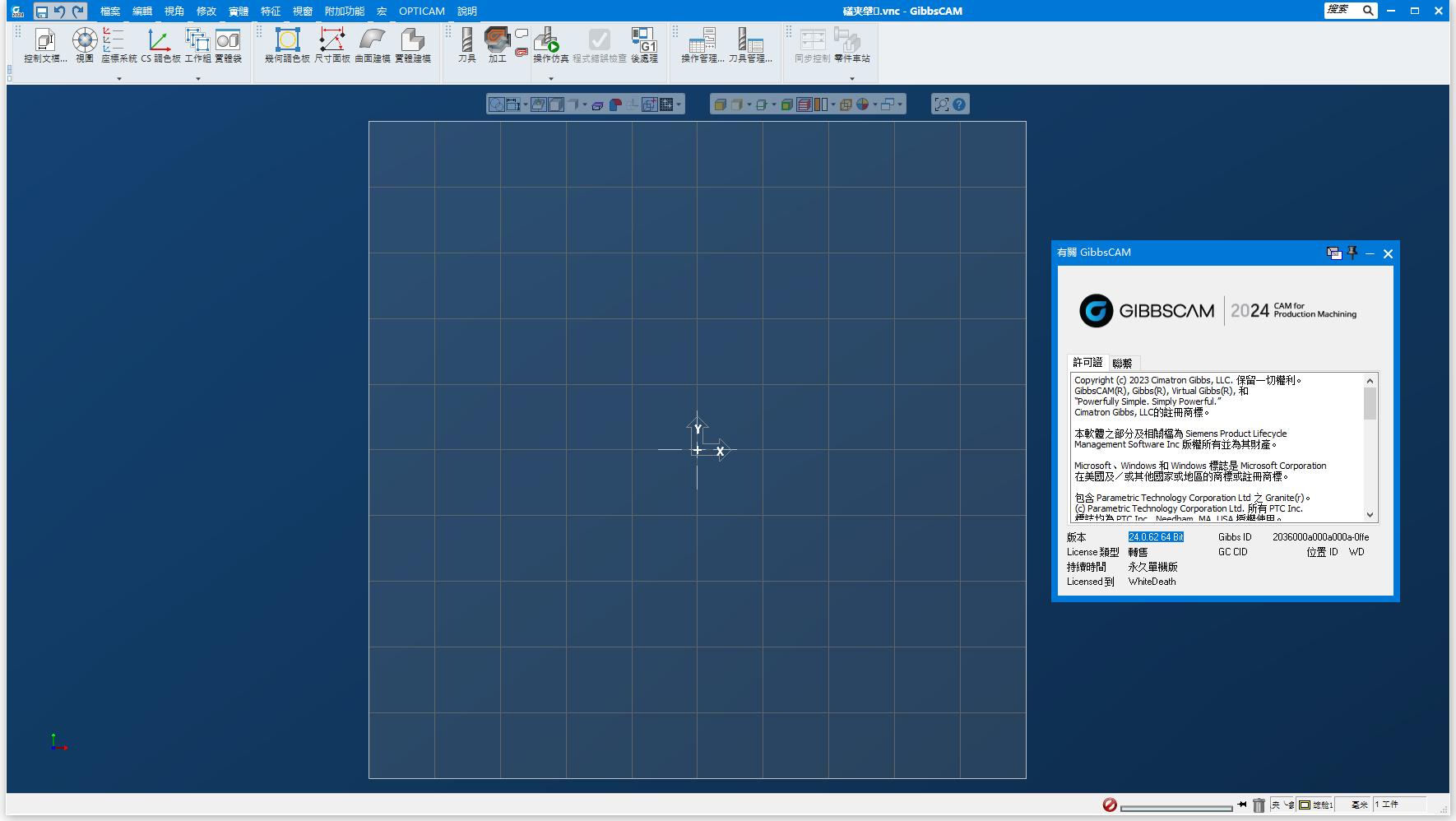The width and height of the screenshot is (1456, 821).
Task: Toggle the dimension display button
Action: point(513,104)
